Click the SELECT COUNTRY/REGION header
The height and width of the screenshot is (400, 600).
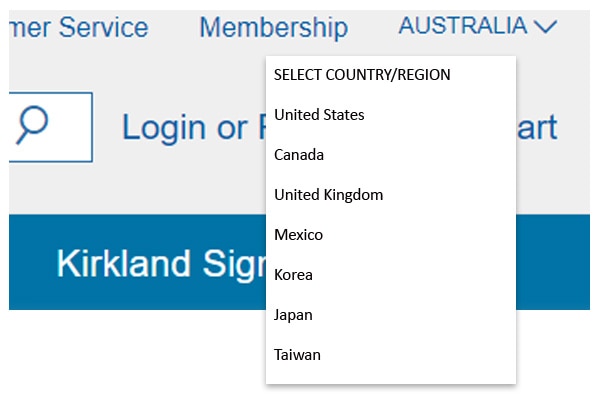pos(362,75)
